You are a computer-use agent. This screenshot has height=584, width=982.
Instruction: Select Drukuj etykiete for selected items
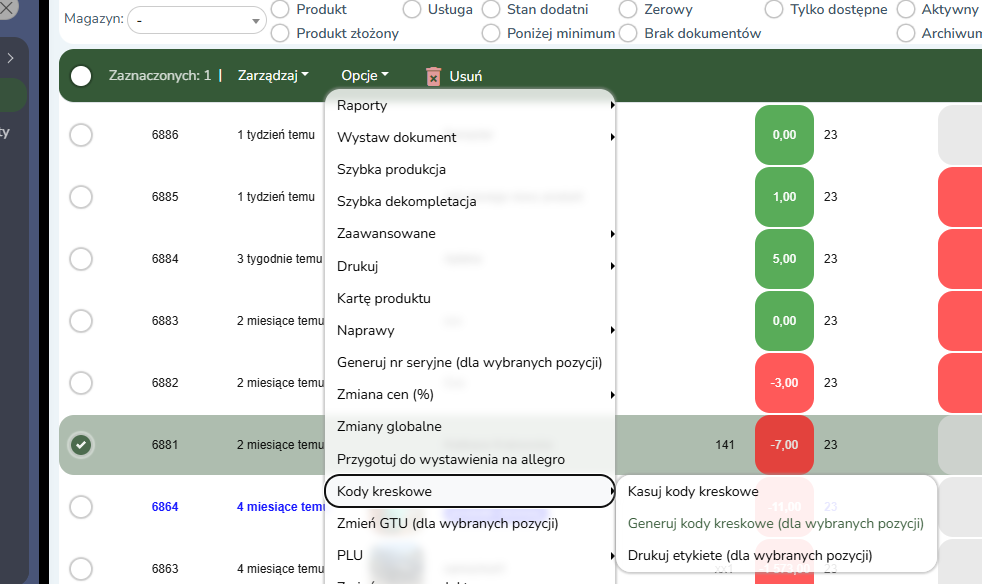pos(750,555)
